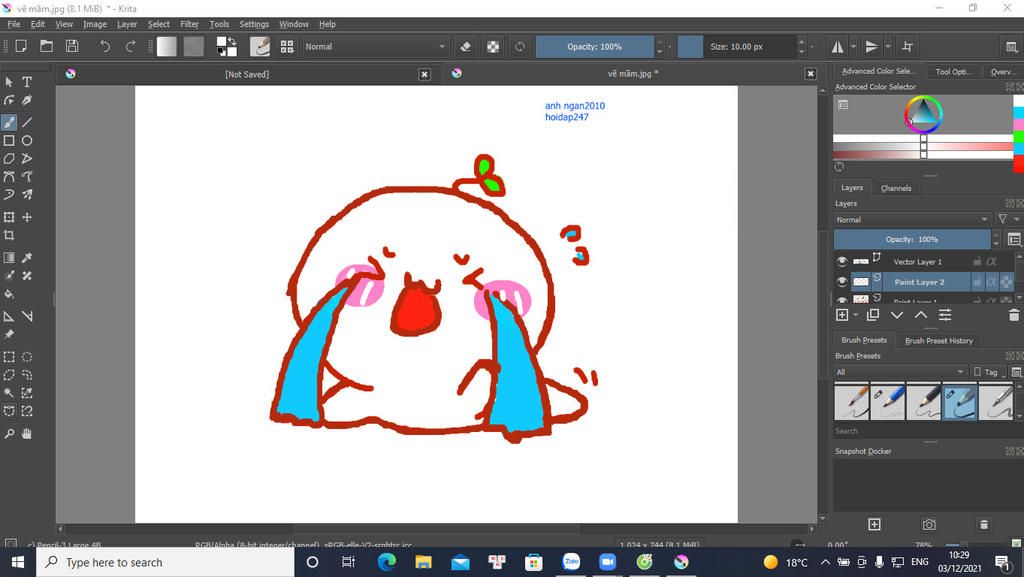Choose the Ellipse shape tool
Viewport: 1024px width, 577px height.
pyautogui.click(x=27, y=140)
